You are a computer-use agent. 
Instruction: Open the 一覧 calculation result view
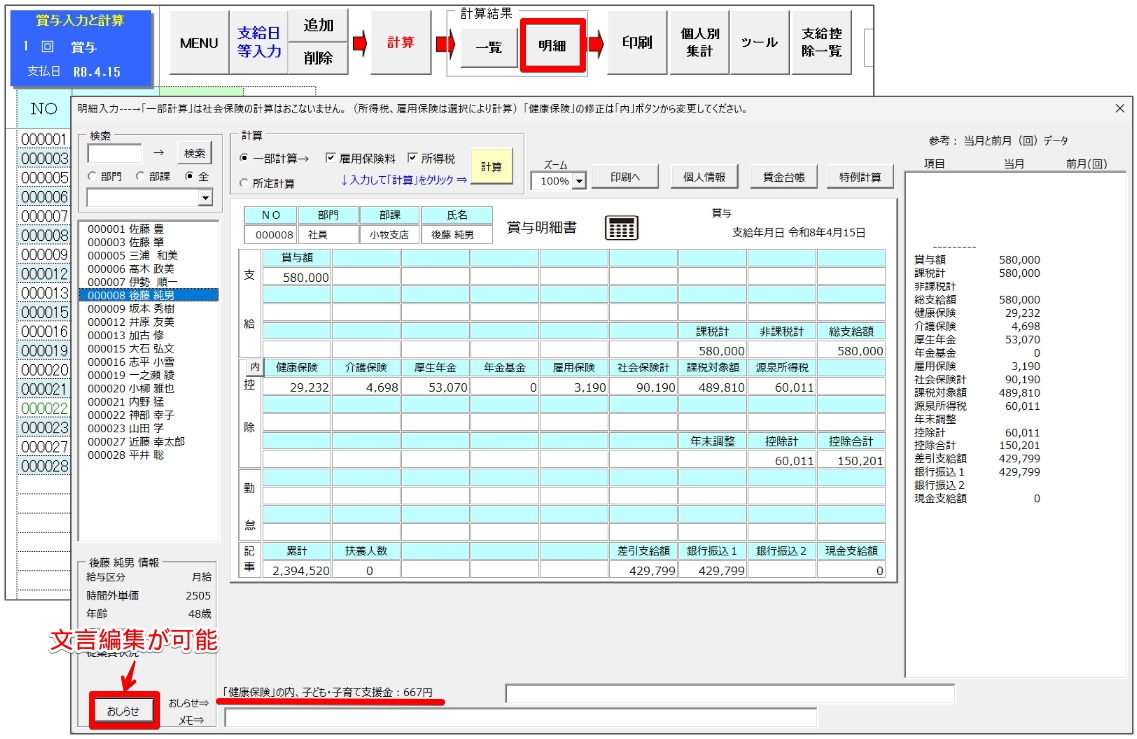488,46
